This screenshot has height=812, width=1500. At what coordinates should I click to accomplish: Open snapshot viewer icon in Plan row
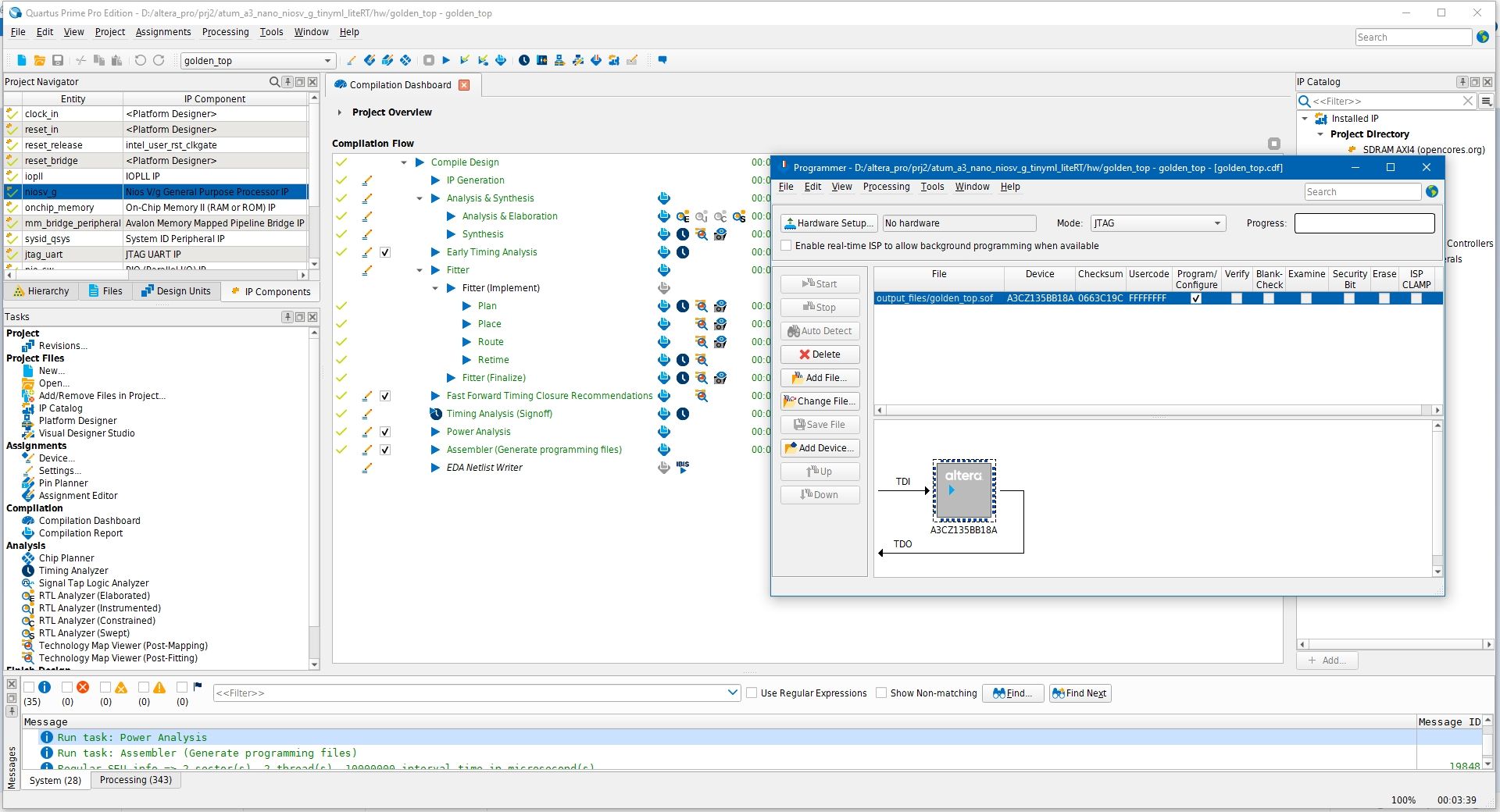pos(720,306)
